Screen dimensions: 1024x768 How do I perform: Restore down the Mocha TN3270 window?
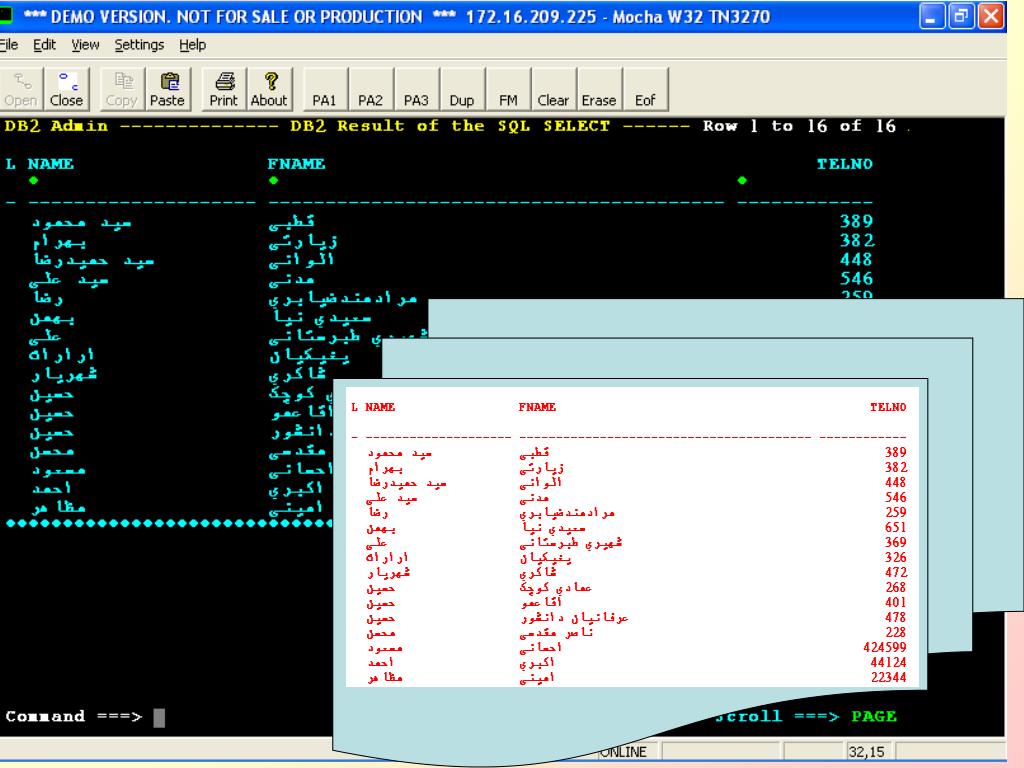click(961, 16)
